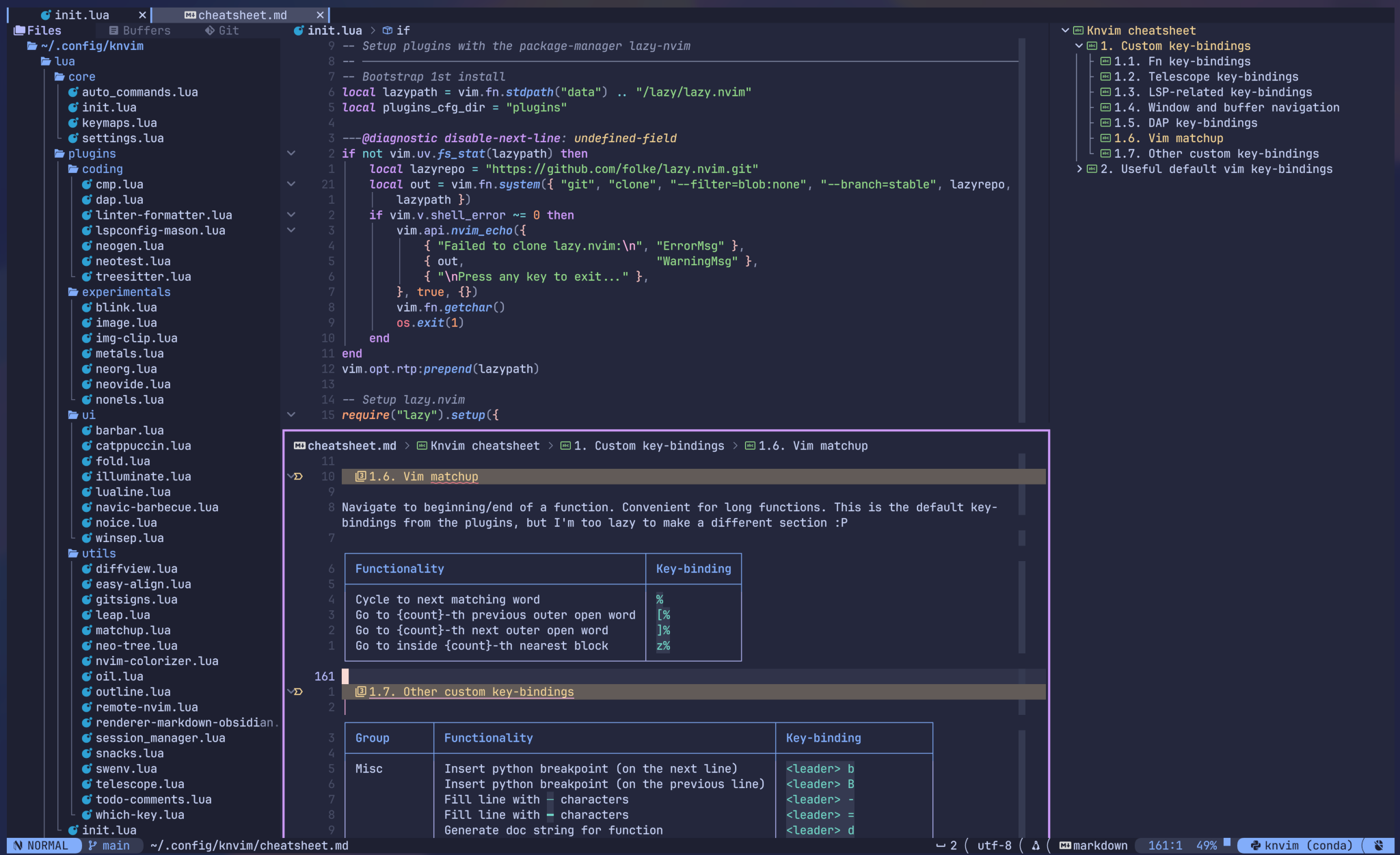The width and height of the screenshot is (1400, 855).
Task: Jump to outline item 1.3. LSP-related key-bindings
Action: (x=1213, y=92)
